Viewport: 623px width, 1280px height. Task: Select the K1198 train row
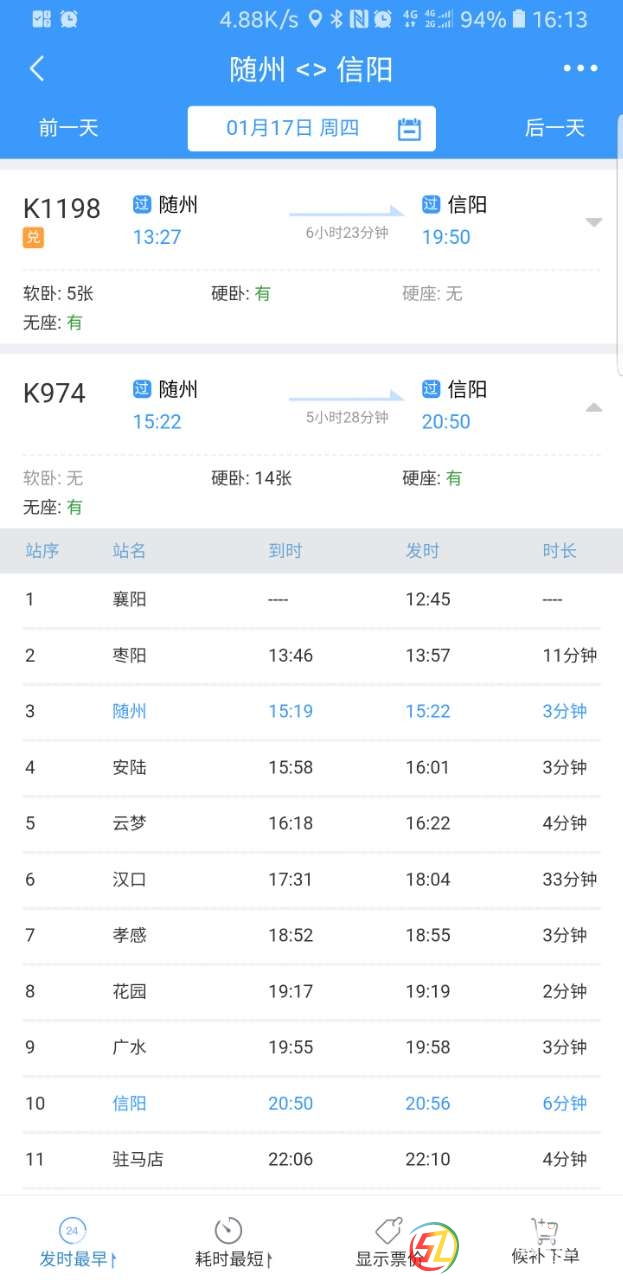pyautogui.click(x=300, y=222)
